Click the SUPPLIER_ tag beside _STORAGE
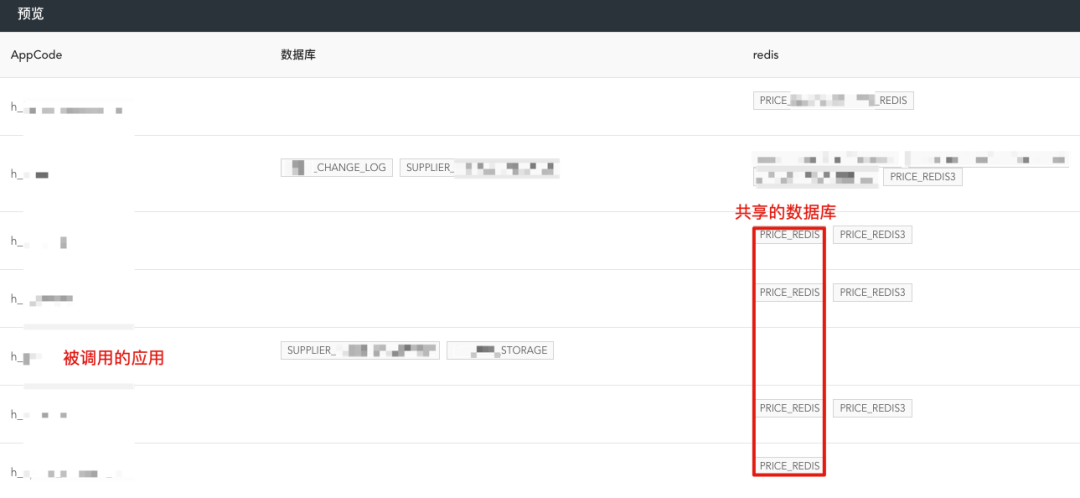 [x=360, y=351]
